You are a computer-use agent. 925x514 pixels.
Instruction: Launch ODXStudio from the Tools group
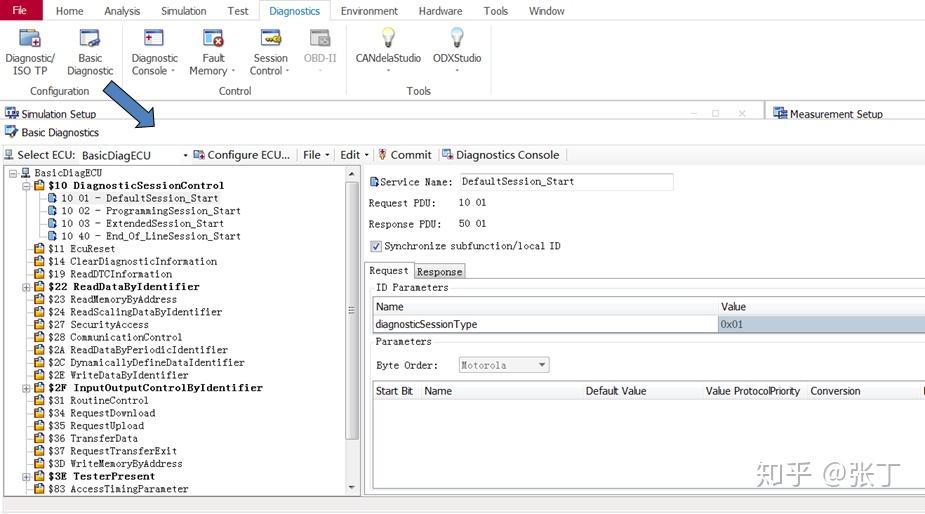point(457,38)
